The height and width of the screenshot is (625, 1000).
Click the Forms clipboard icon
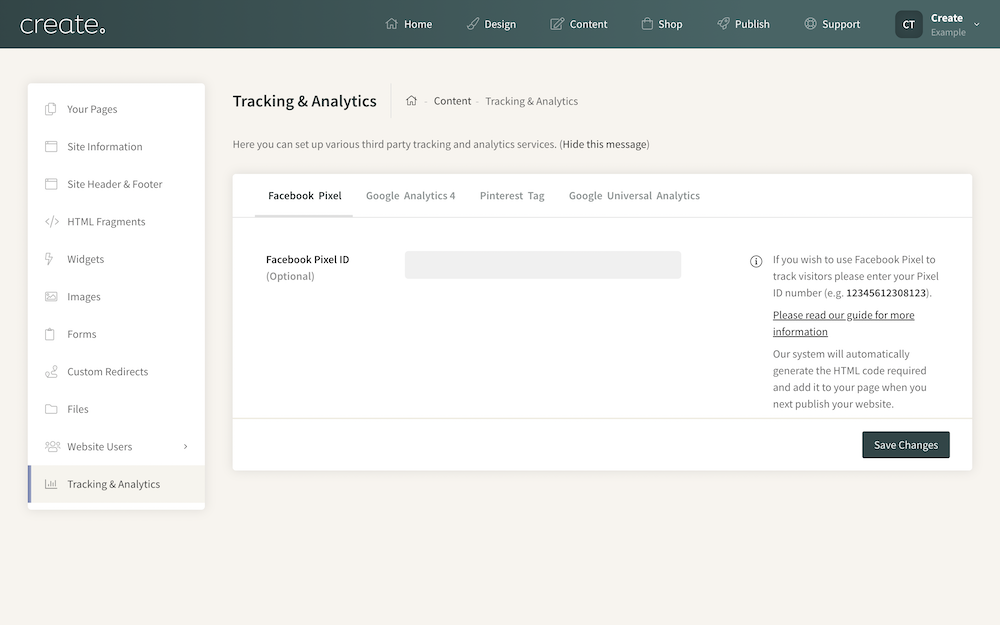click(50, 334)
